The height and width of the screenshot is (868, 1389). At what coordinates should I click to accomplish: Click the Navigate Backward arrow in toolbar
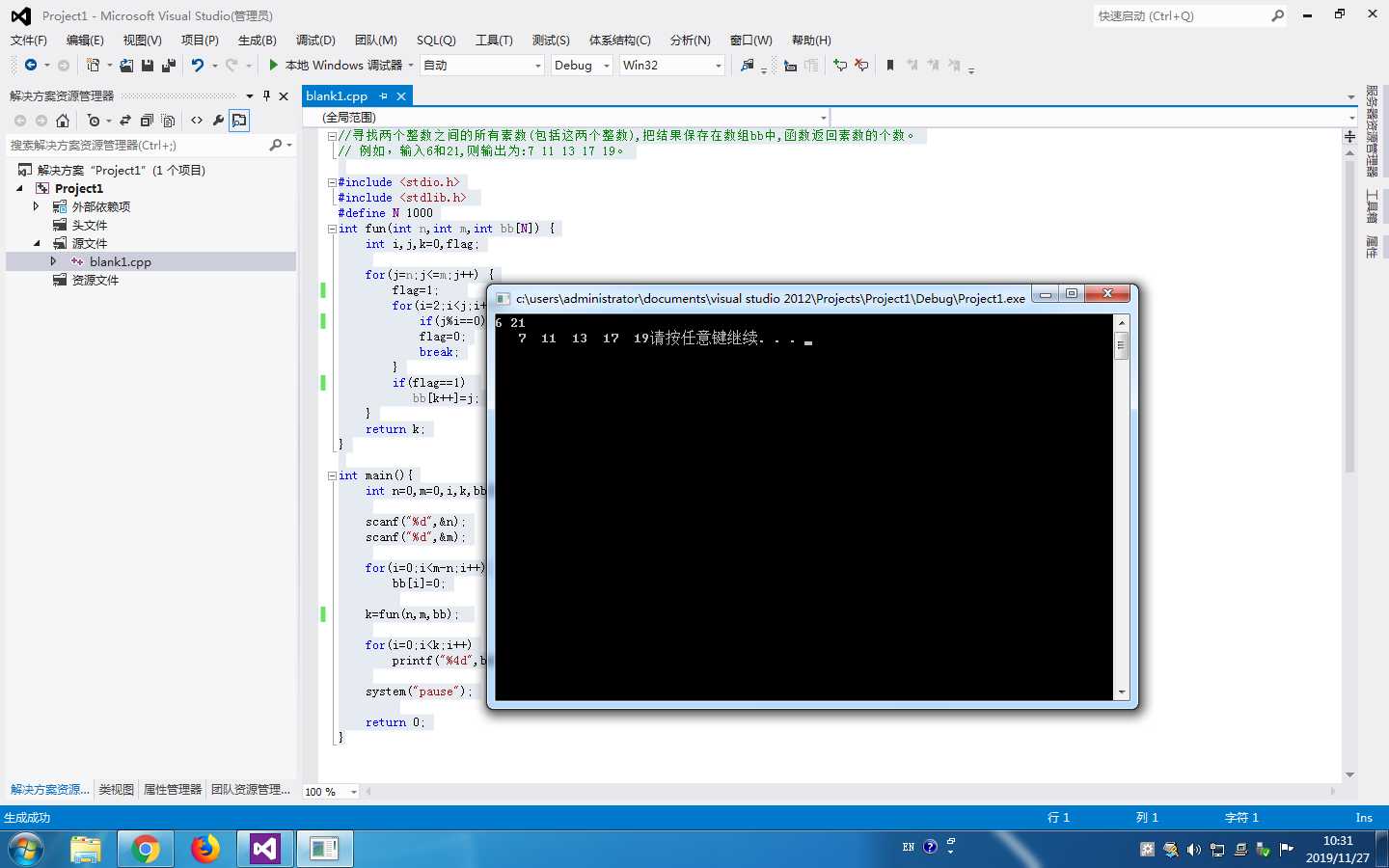point(31,65)
